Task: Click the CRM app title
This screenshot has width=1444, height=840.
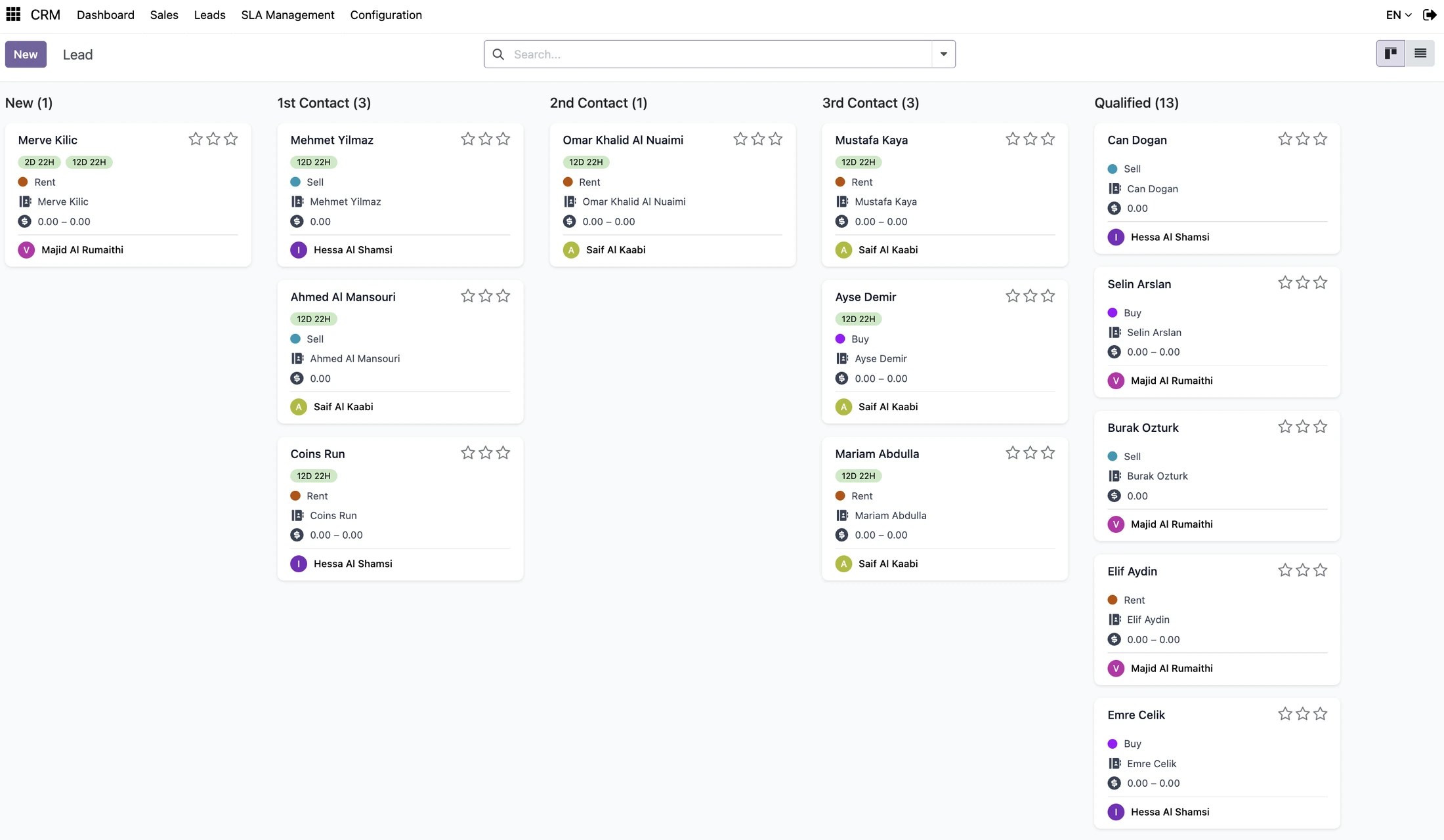Action: point(45,14)
